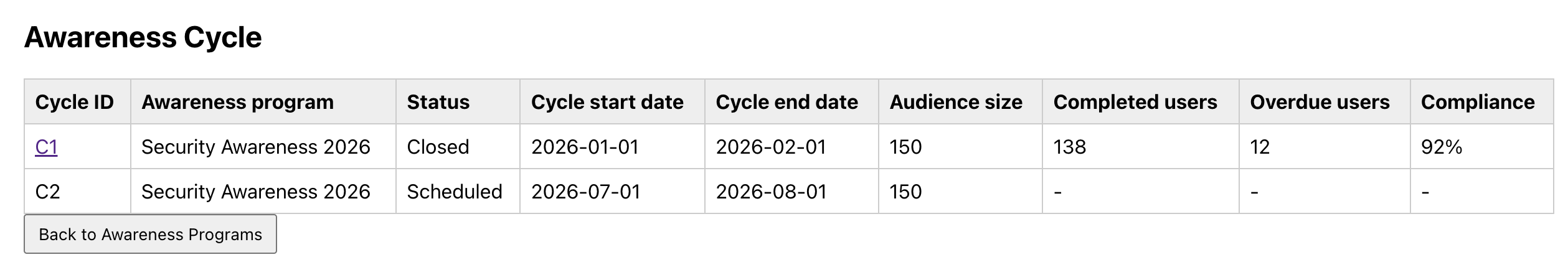Click the Cycle start date header
Image resolution: width=1568 pixels, height=275 pixels.
pyautogui.click(x=607, y=102)
